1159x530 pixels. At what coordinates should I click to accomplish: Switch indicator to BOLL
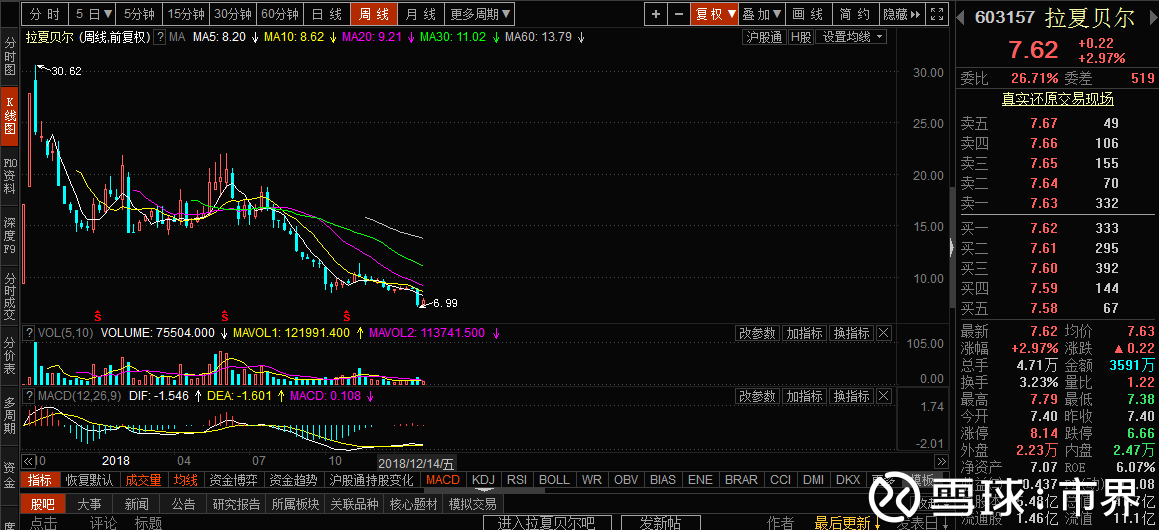(x=554, y=480)
